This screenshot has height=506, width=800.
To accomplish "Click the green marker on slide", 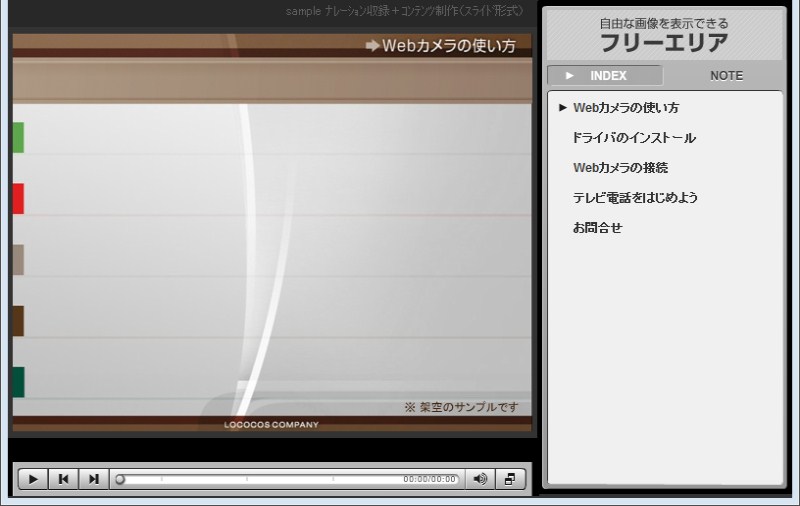I will pos(18,137).
